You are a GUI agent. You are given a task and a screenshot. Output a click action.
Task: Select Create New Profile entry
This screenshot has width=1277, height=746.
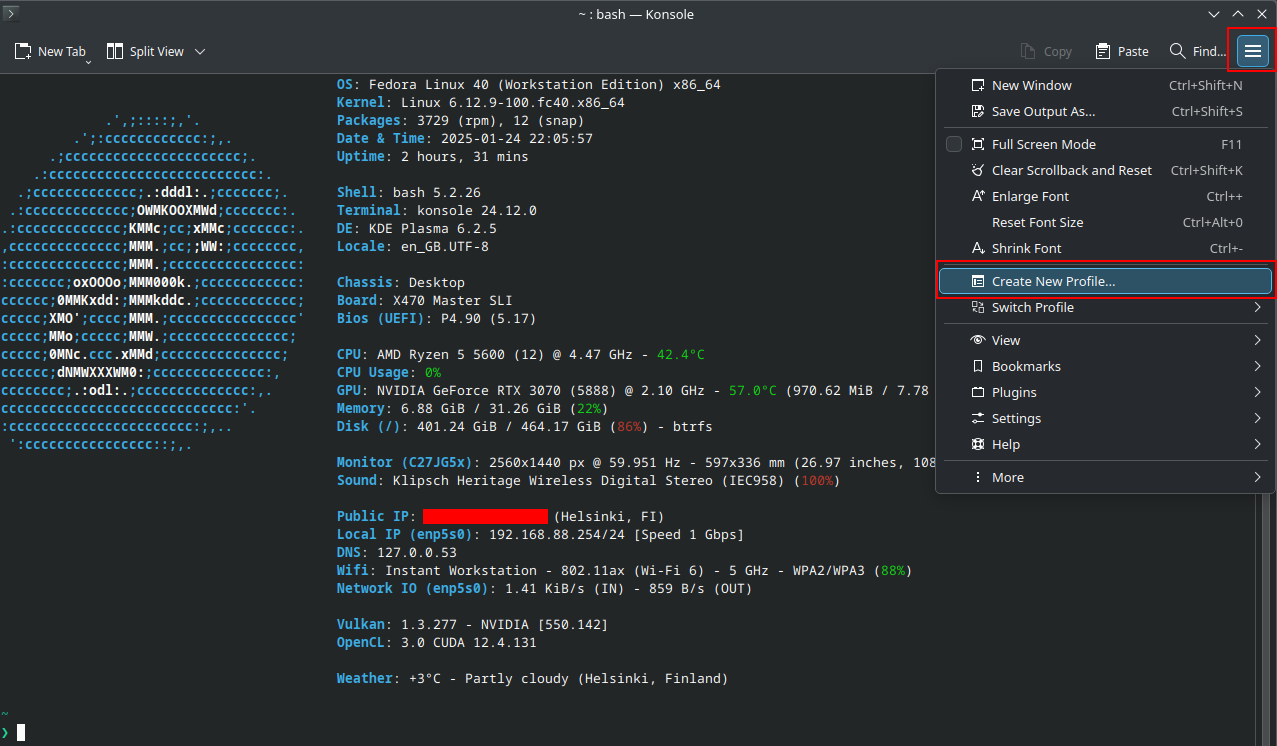[1104, 281]
